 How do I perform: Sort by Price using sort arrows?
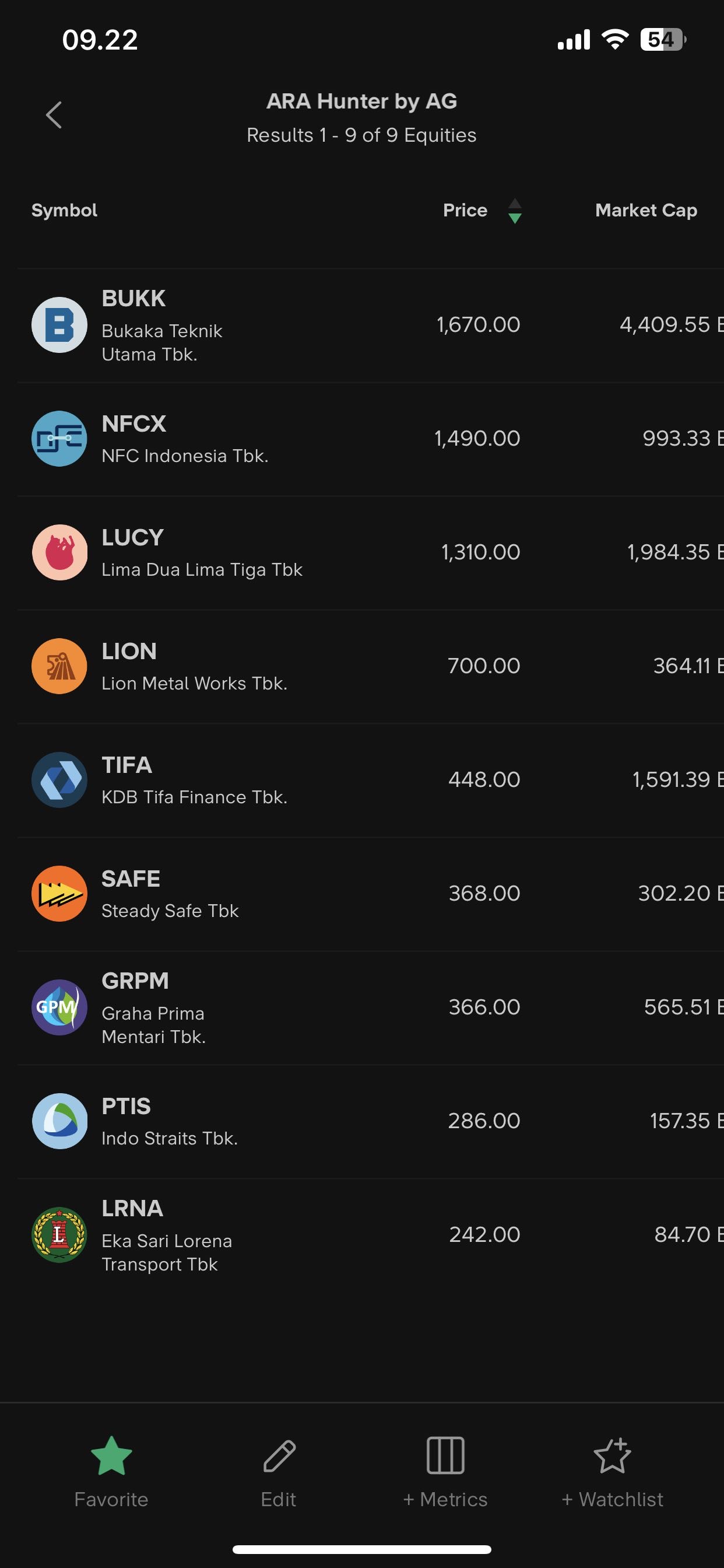tap(515, 211)
